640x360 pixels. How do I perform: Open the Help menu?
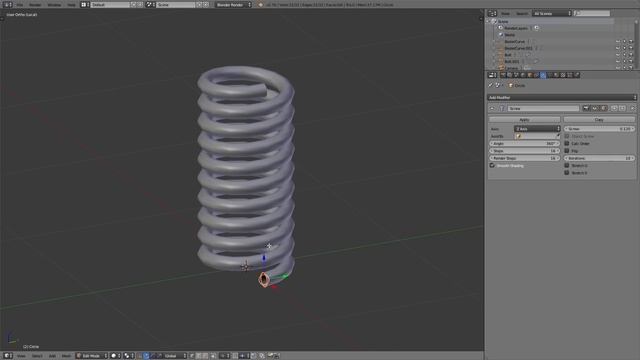click(71, 4)
